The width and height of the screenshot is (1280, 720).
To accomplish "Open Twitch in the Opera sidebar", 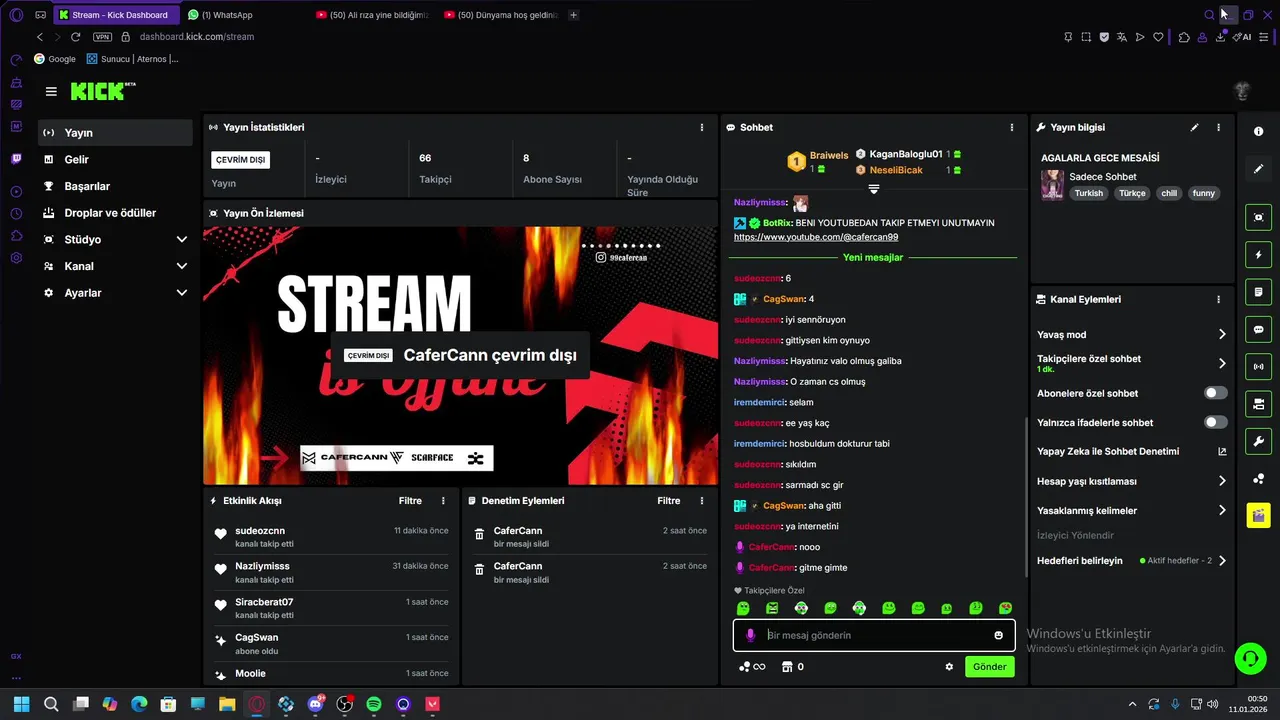I will [16, 158].
